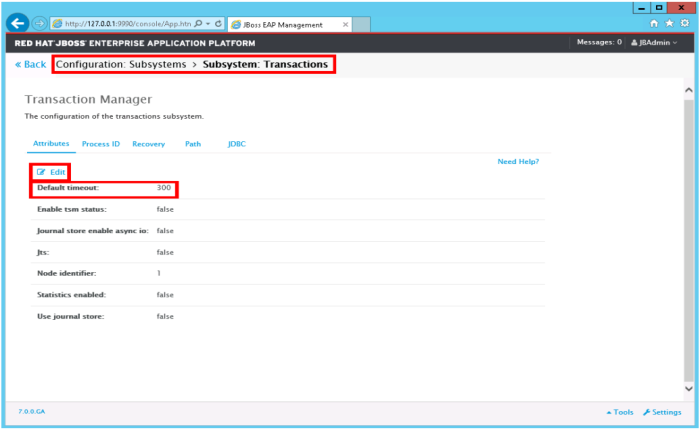Minimize the browser window
Screen dimensions: 700x430
(x=642, y=8)
